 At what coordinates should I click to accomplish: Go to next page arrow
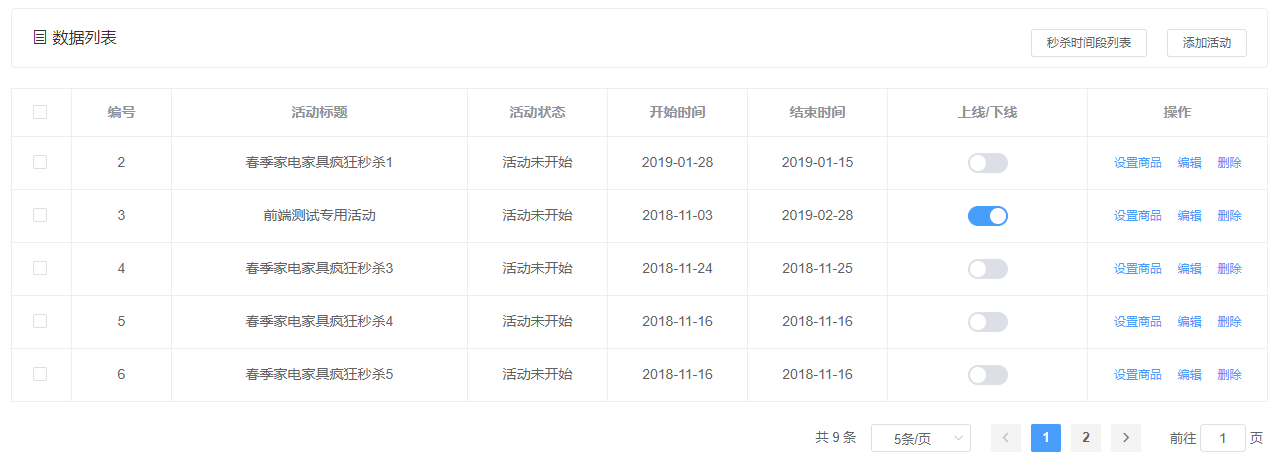(1126, 438)
